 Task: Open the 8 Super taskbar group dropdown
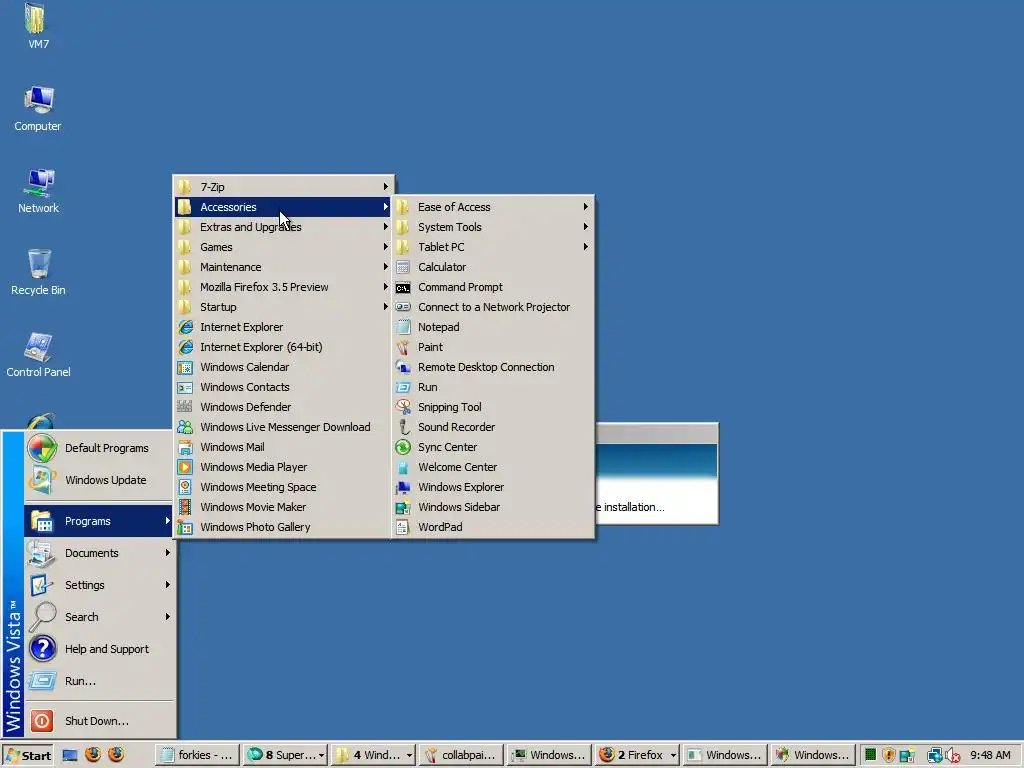[x=321, y=756]
